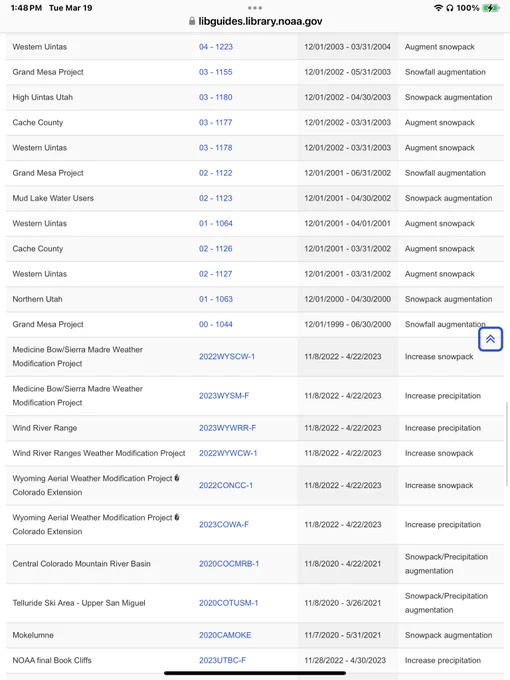Select High Uintas Utah Snowpack augmentation purpose
Viewport: 510px width, 680px height.
click(x=448, y=97)
